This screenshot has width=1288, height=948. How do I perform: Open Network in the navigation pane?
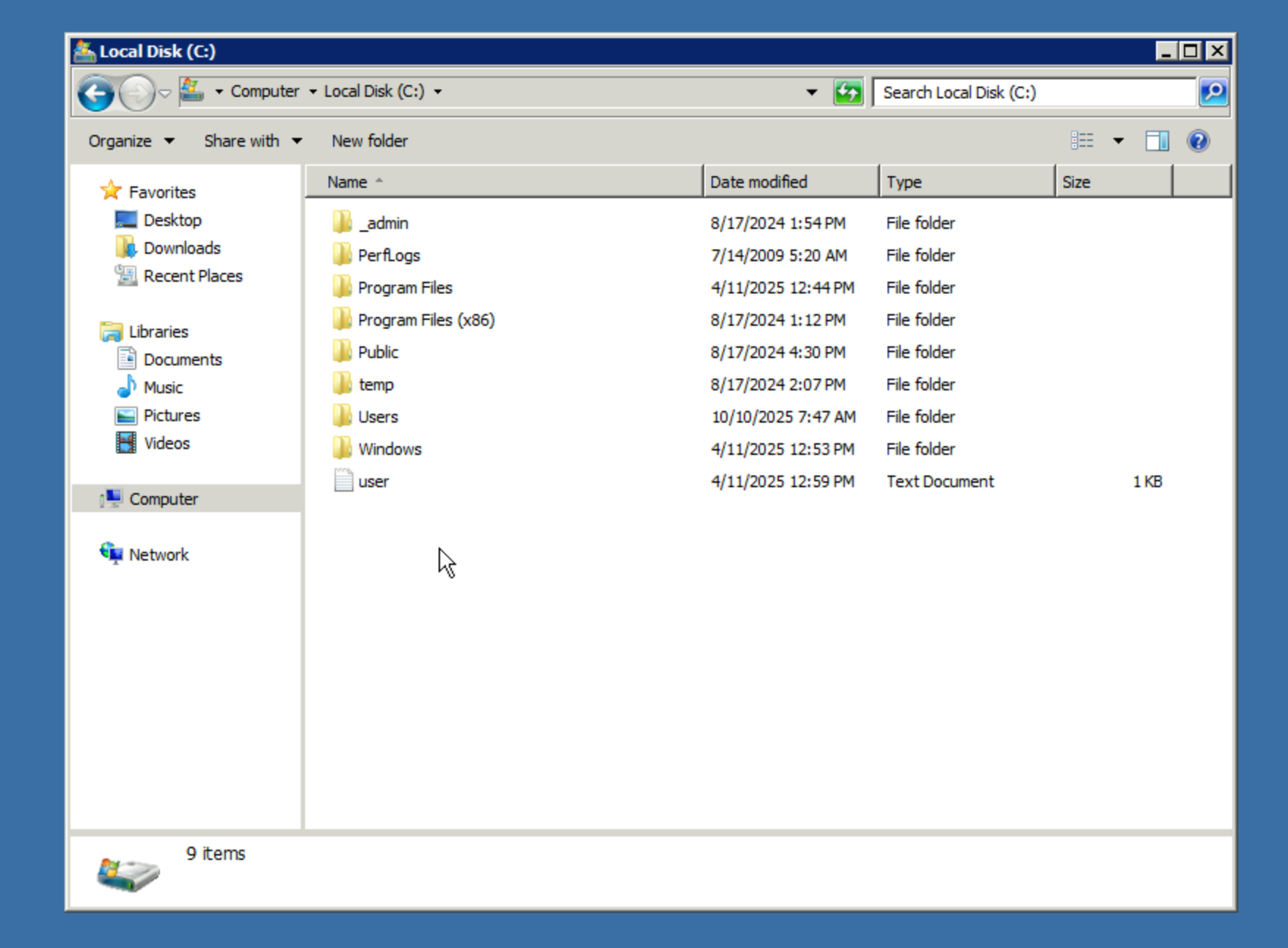(x=158, y=555)
